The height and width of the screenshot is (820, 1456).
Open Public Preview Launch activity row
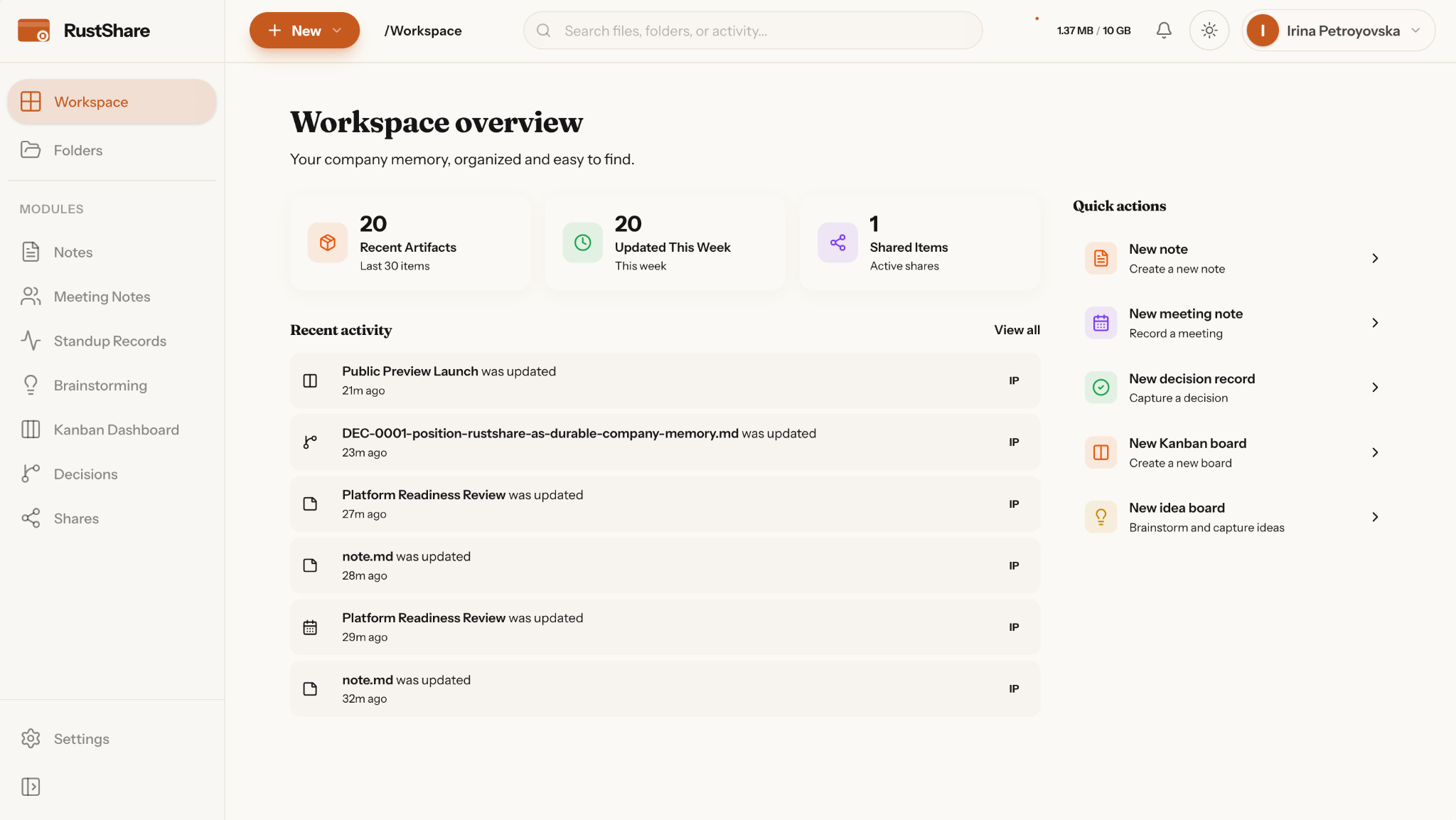(665, 380)
